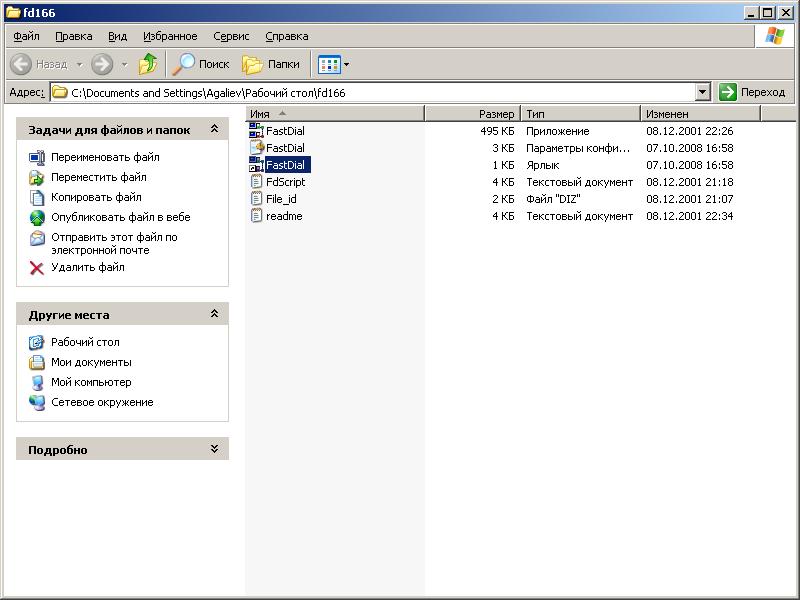Open the Поиск search tool
The image size is (800, 600).
pos(201,64)
